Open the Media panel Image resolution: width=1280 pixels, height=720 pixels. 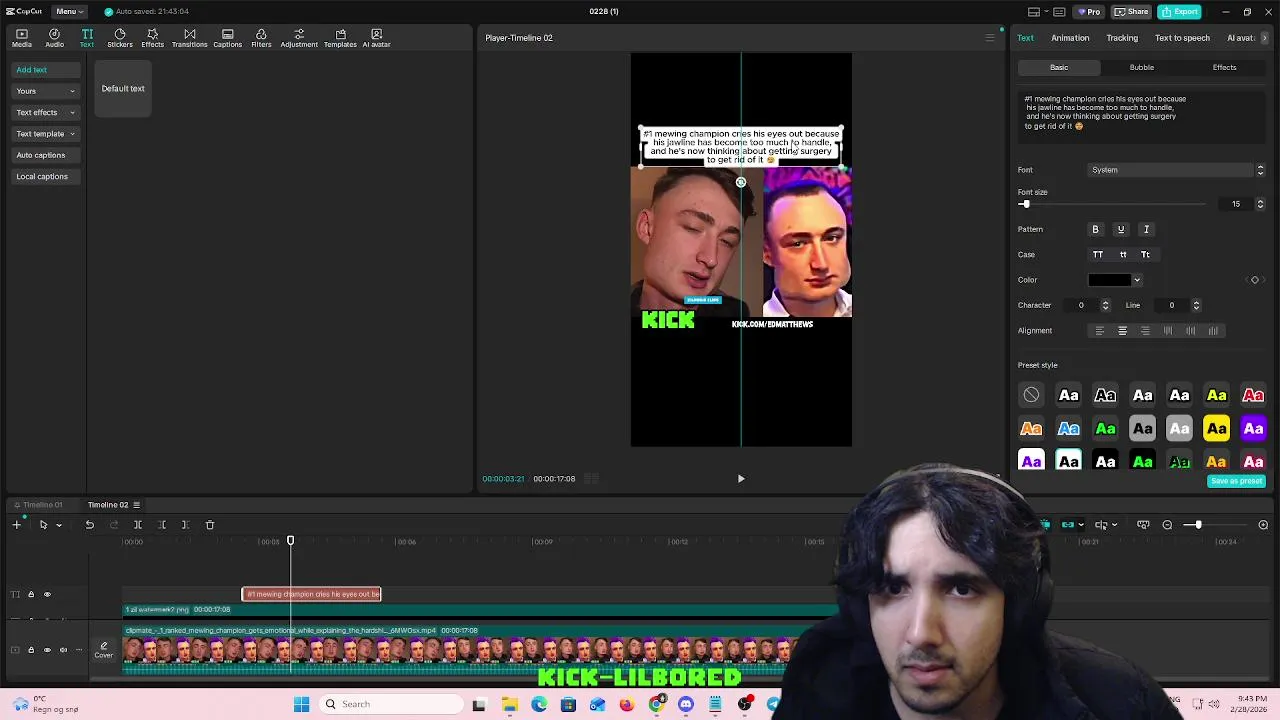click(x=22, y=38)
